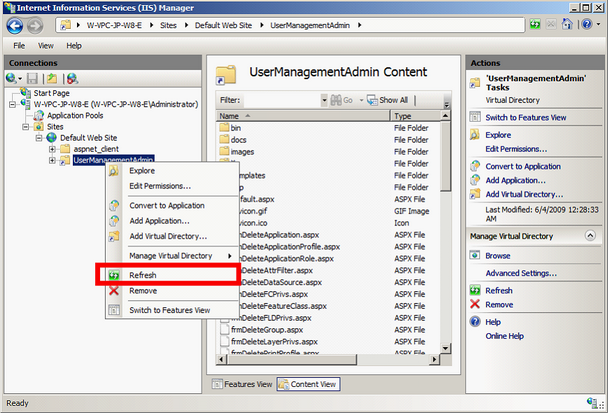Click the Filter text field
Screen dimensions: 608x413
pos(282,100)
